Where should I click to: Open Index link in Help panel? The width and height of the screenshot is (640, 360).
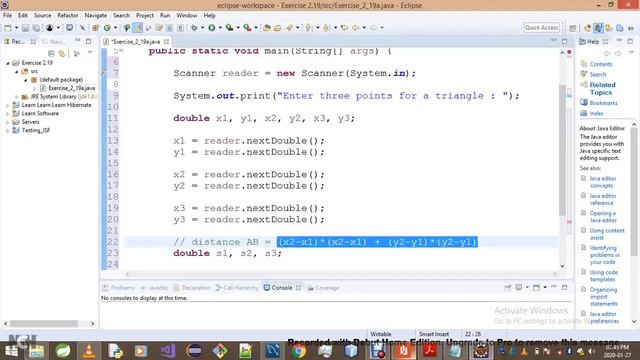[596, 113]
